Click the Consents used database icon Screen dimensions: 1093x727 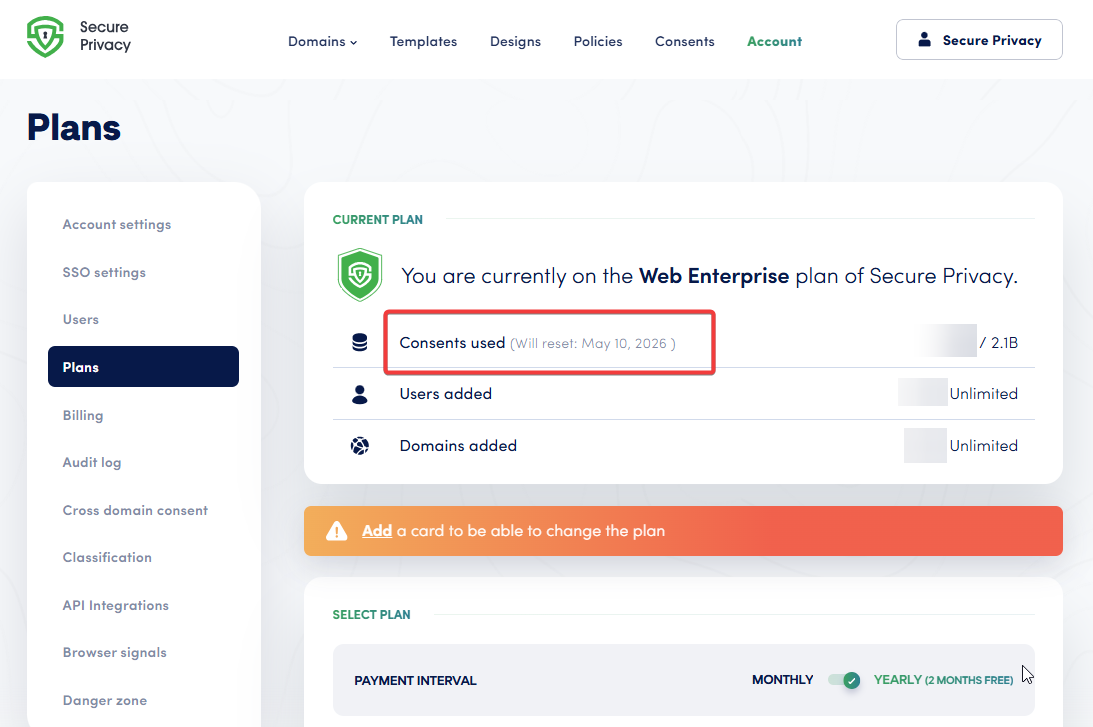[x=360, y=342]
